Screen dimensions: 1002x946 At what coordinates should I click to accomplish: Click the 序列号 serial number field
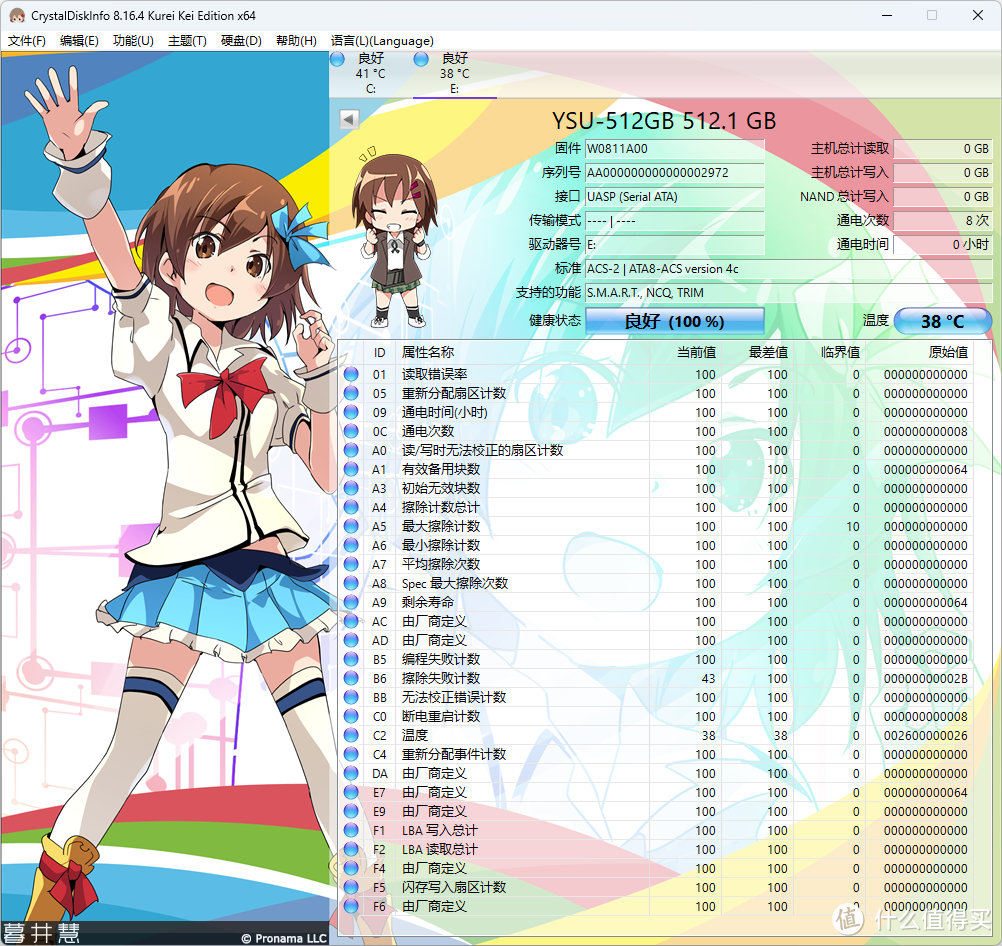click(674, 172)
